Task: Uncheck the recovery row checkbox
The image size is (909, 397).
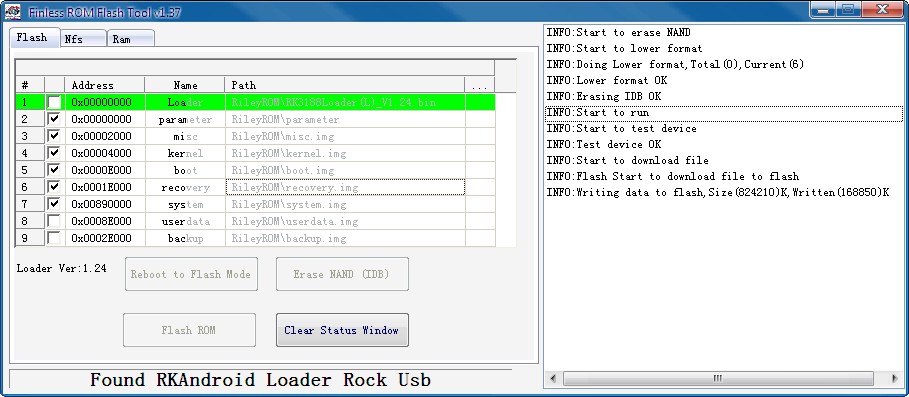Action: pos(54,187)
